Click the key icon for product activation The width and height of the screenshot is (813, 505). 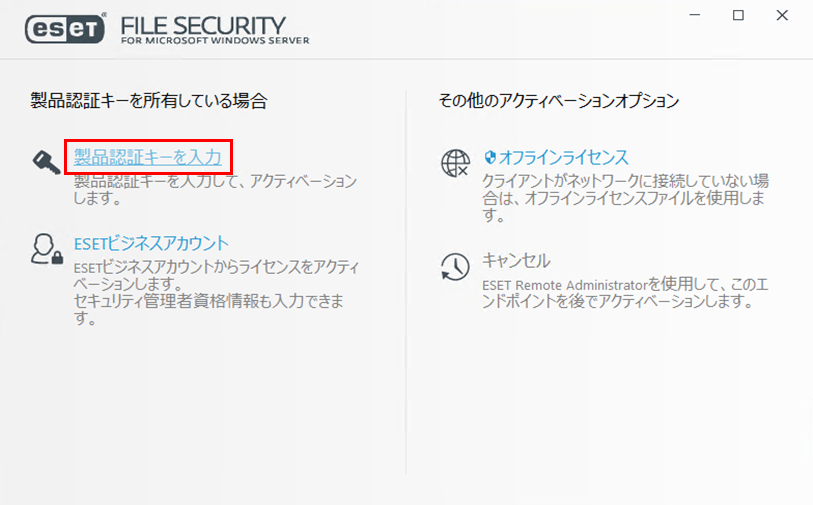point(47,159)
